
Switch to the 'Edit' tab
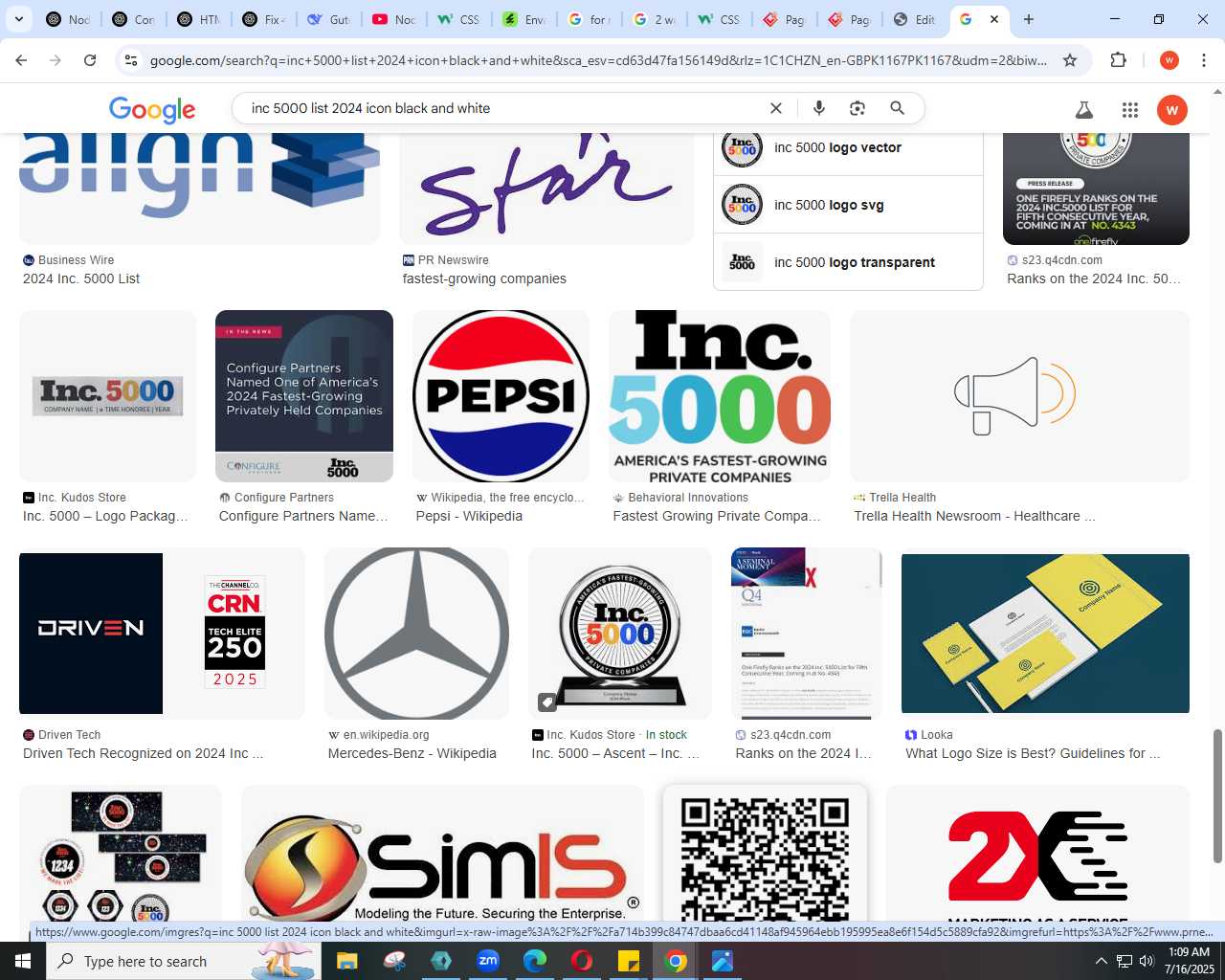914,19
